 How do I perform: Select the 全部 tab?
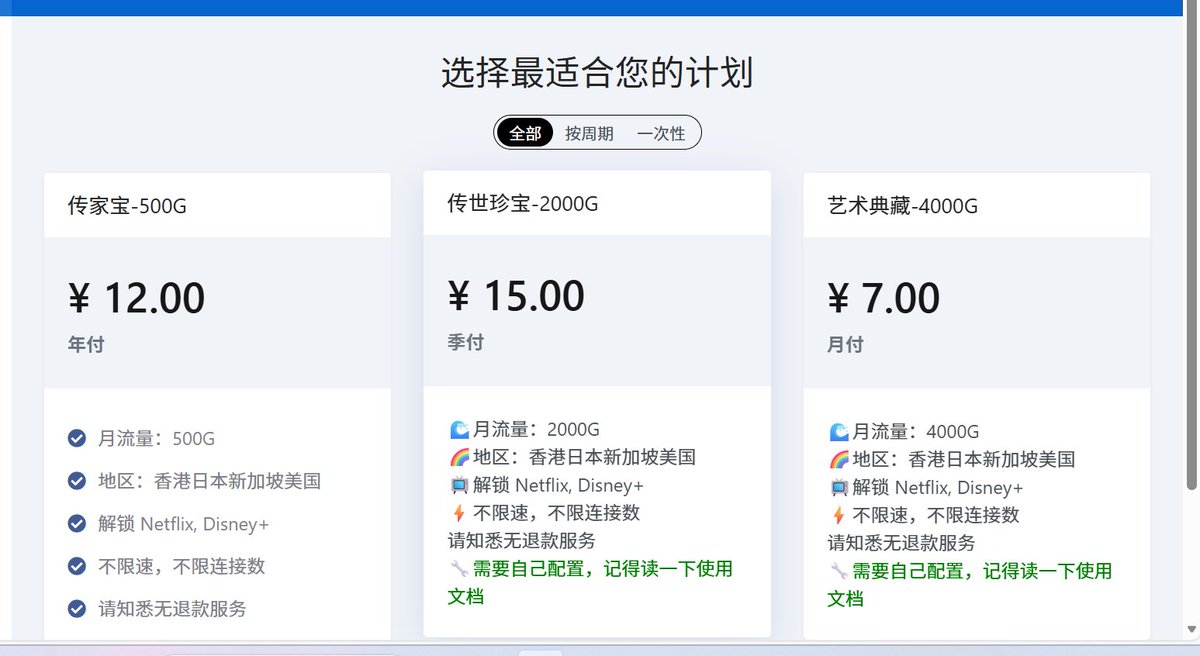pyautogui.click(x=525, y=133)
